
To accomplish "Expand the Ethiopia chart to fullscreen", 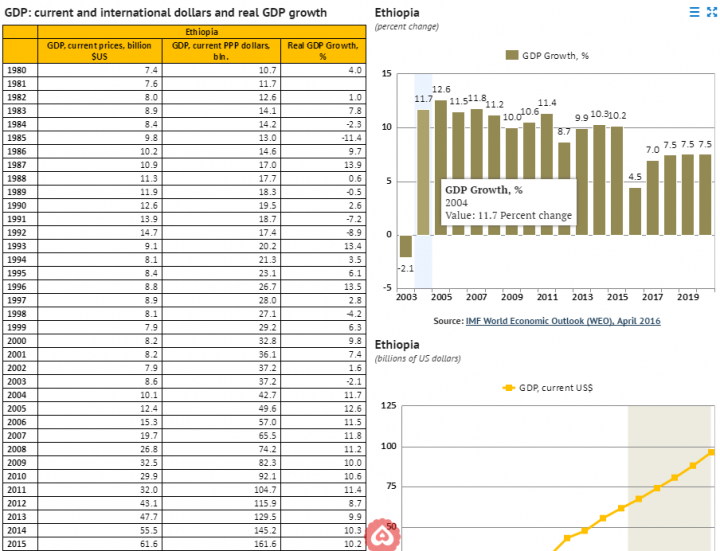I will (x=712, y=12).
